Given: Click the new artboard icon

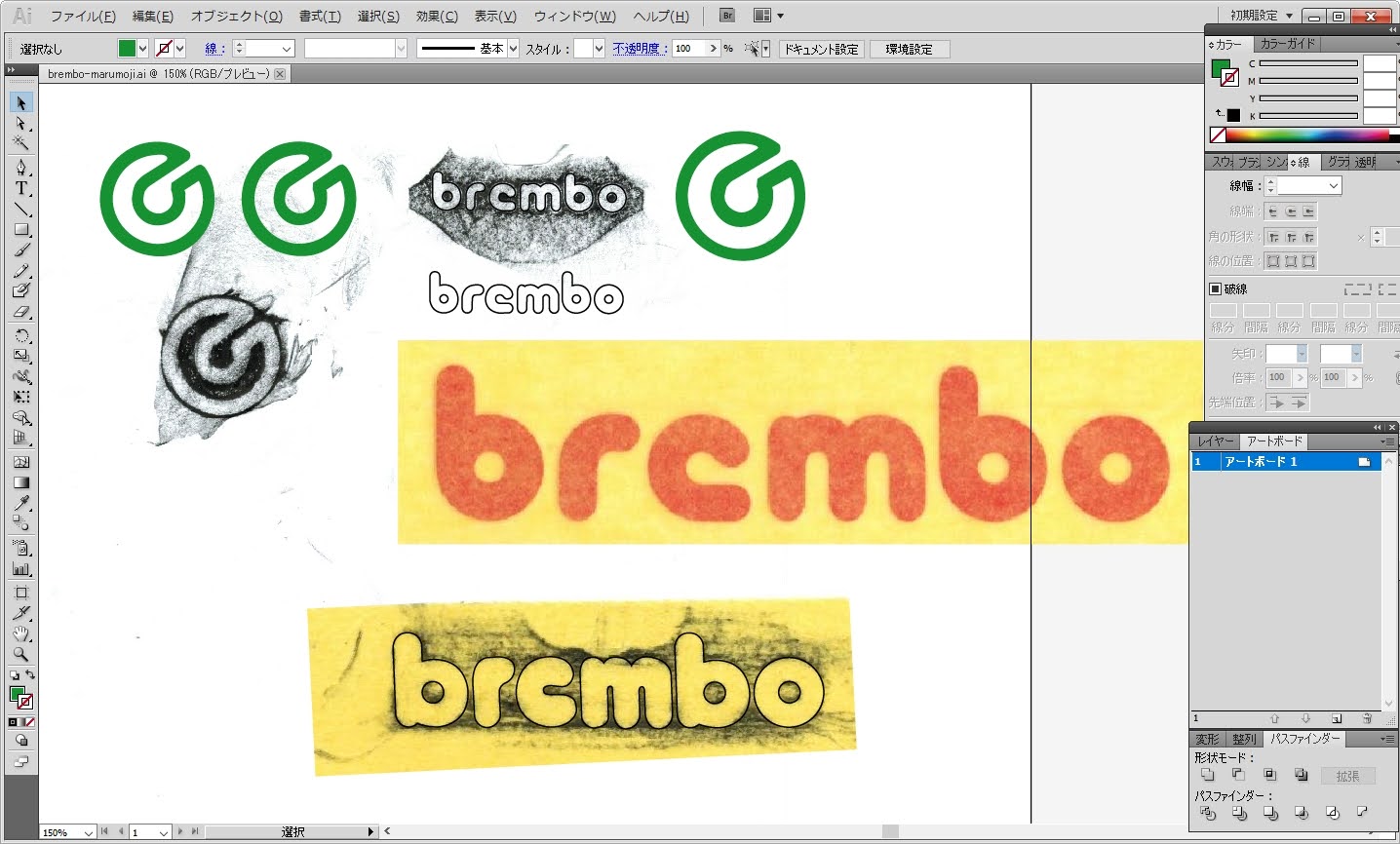Looking at the screenshot, I should pyautogui.click(x=1337, y=719).
